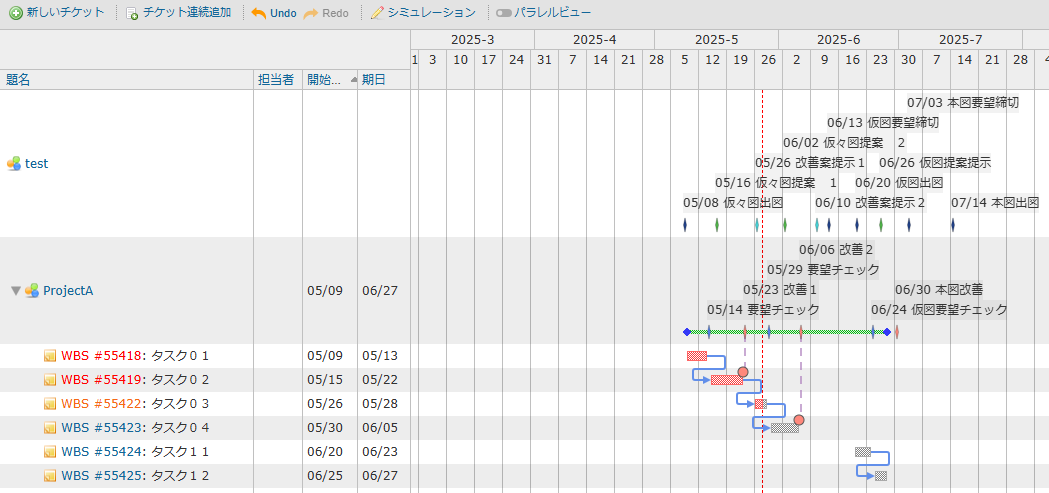Click the assignee column header
This screenshot has width=1049, height=493.
click(x=275, y=80)
